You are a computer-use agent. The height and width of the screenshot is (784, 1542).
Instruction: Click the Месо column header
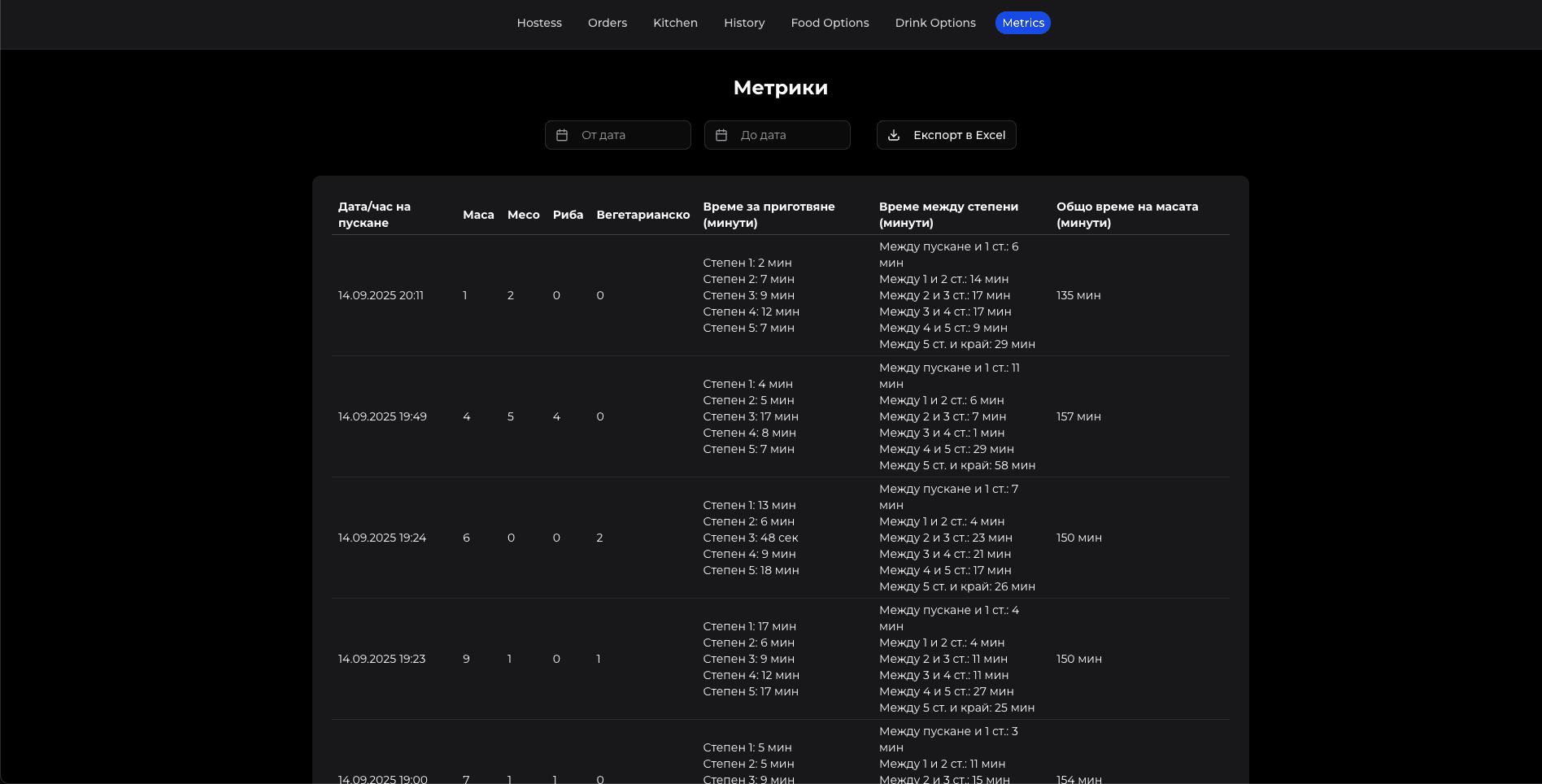click(524, 215)
